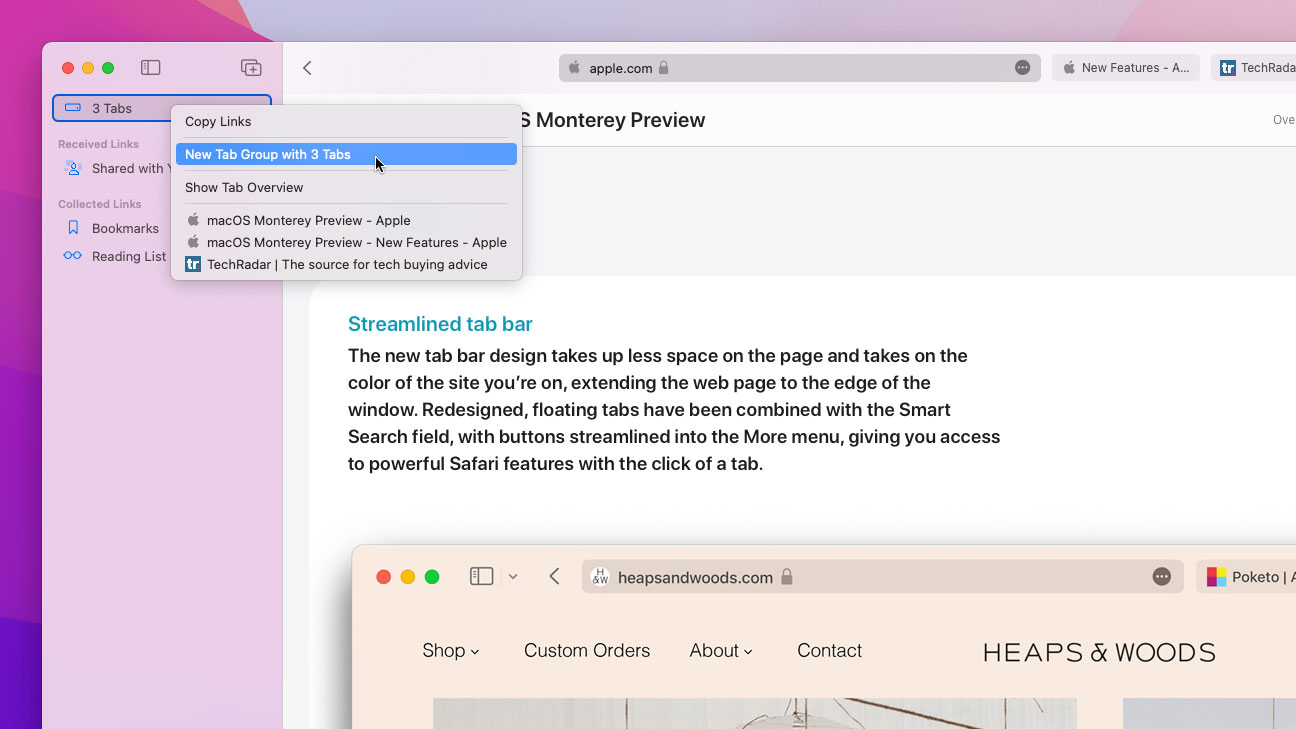Screen dimensions: 1296x729
Task: Choose Copy Links from the context menu
Action: pyautogui.click(x=218, y=121)
